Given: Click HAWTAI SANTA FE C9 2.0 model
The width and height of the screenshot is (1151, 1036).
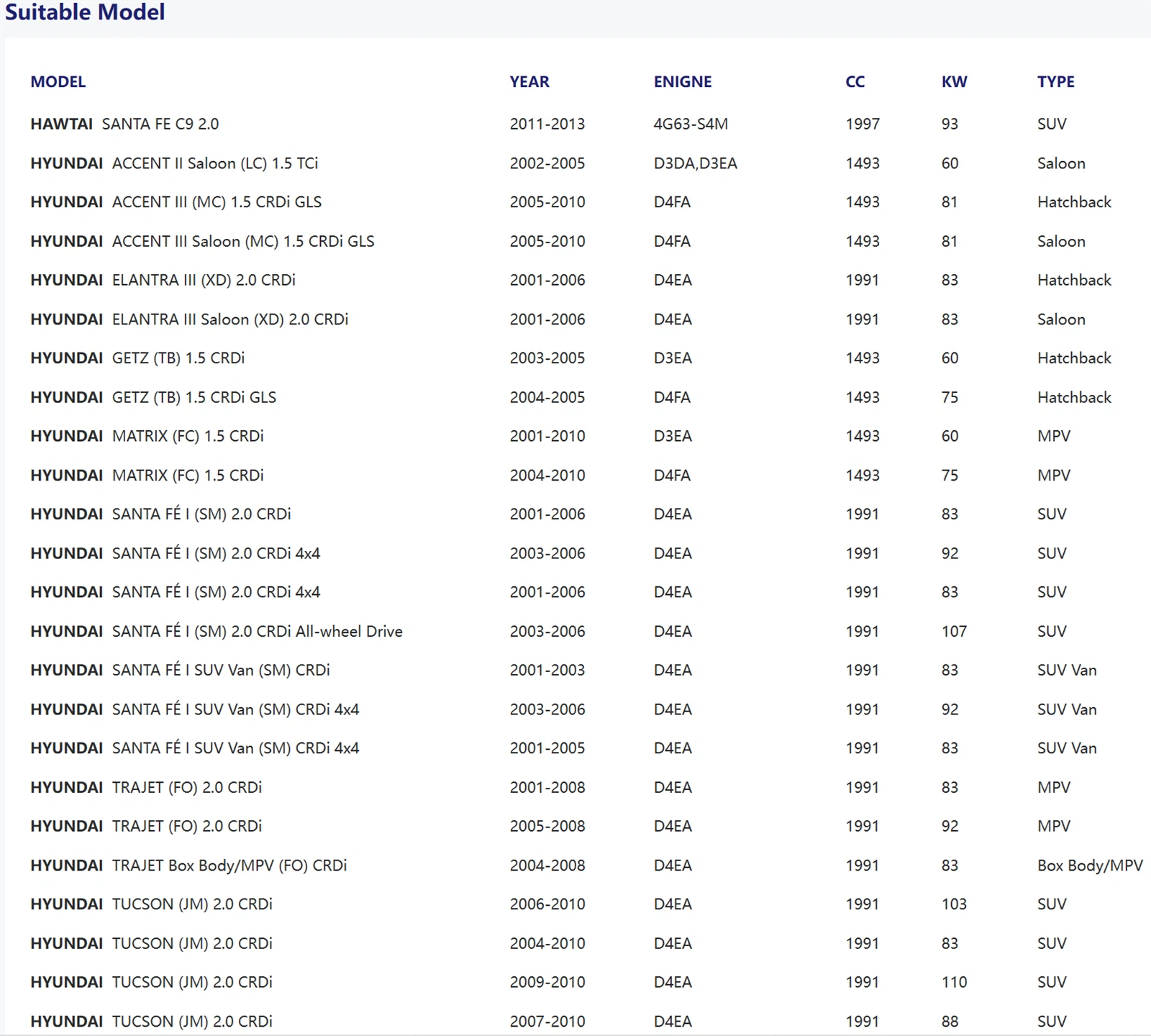Looking at the screenshot, I should pos(124,124).
